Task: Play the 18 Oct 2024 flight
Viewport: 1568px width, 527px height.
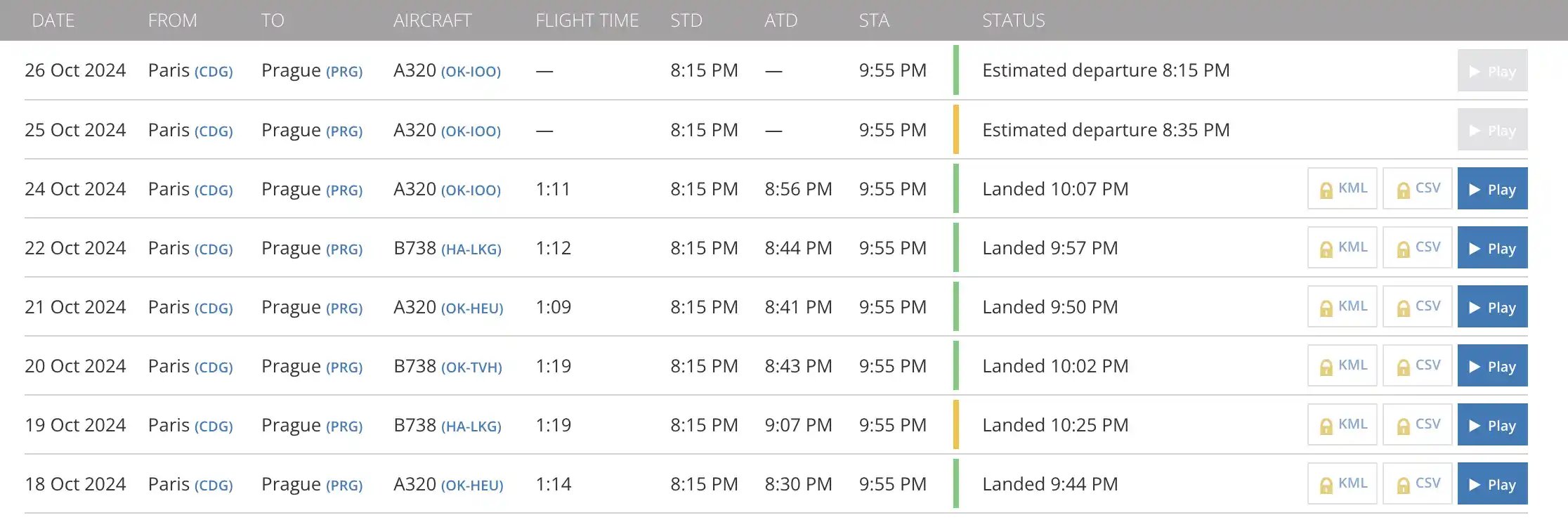Action: [1492, 483]
